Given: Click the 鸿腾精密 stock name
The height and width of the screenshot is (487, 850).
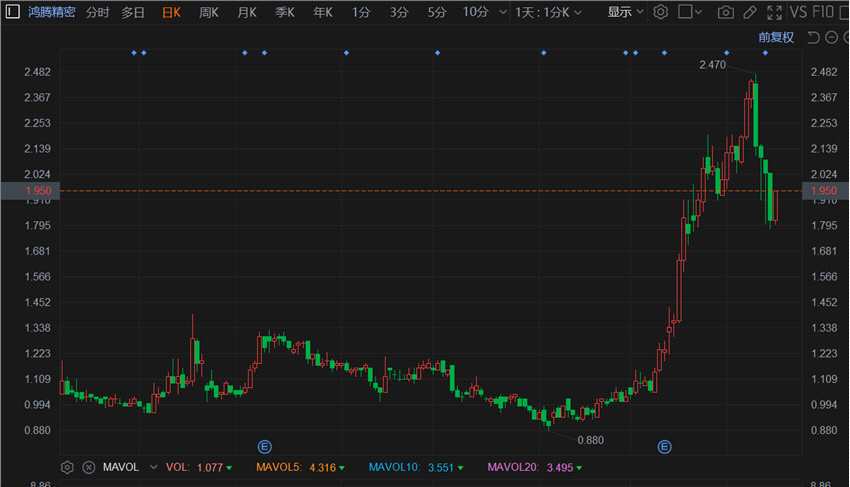Looking at the screenshot, I should (x=52, y=12).
